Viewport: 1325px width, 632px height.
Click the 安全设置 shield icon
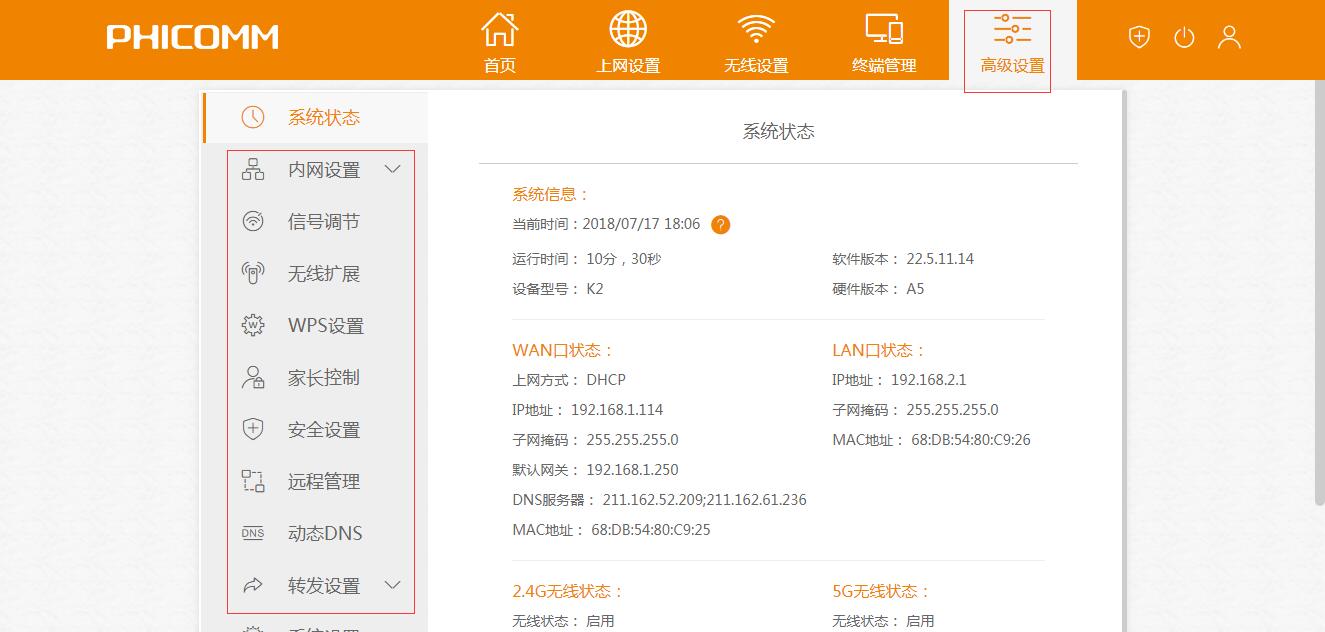[x=254, y=429]
